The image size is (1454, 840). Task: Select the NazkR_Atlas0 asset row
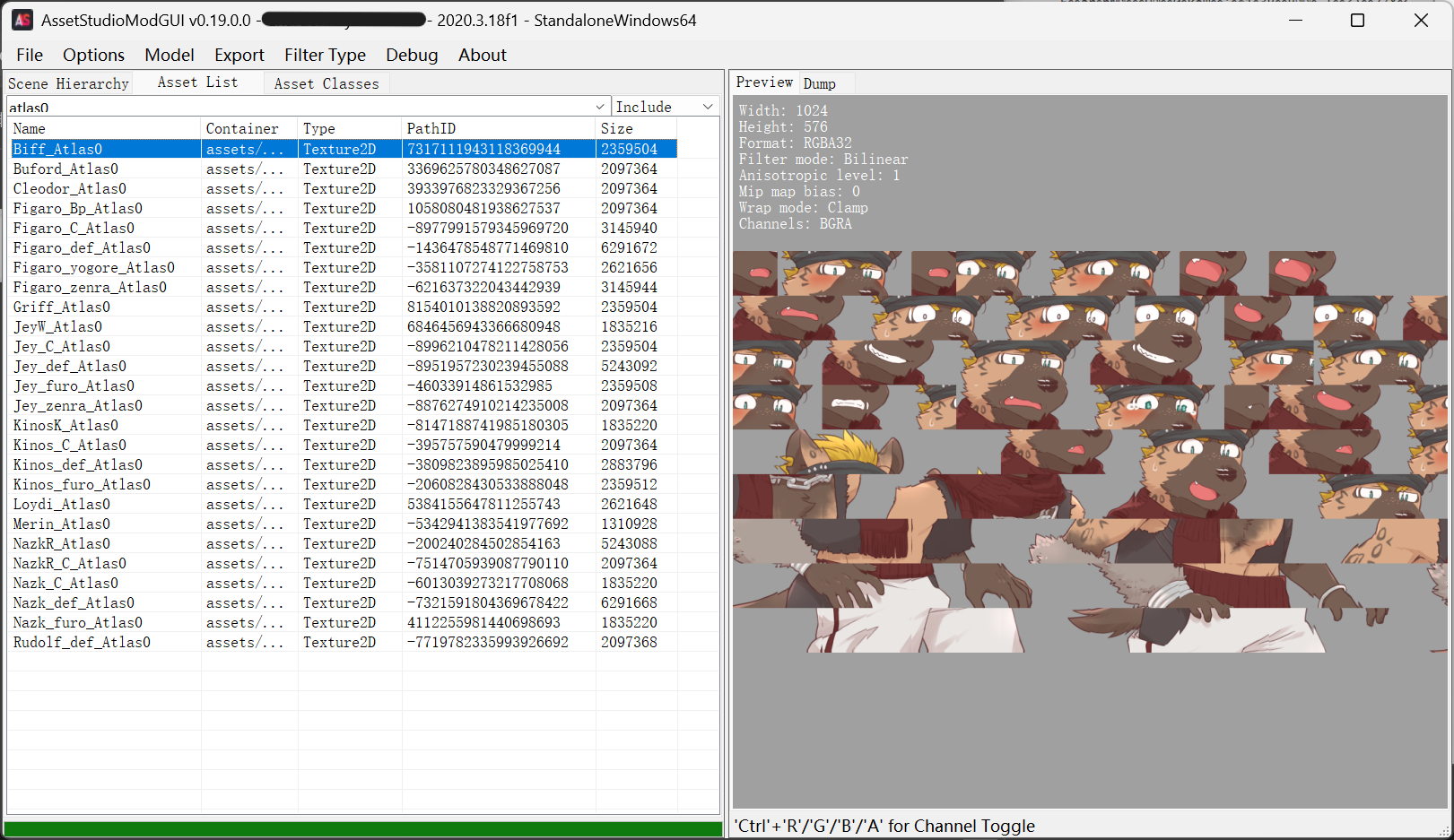tap(344, 543)
